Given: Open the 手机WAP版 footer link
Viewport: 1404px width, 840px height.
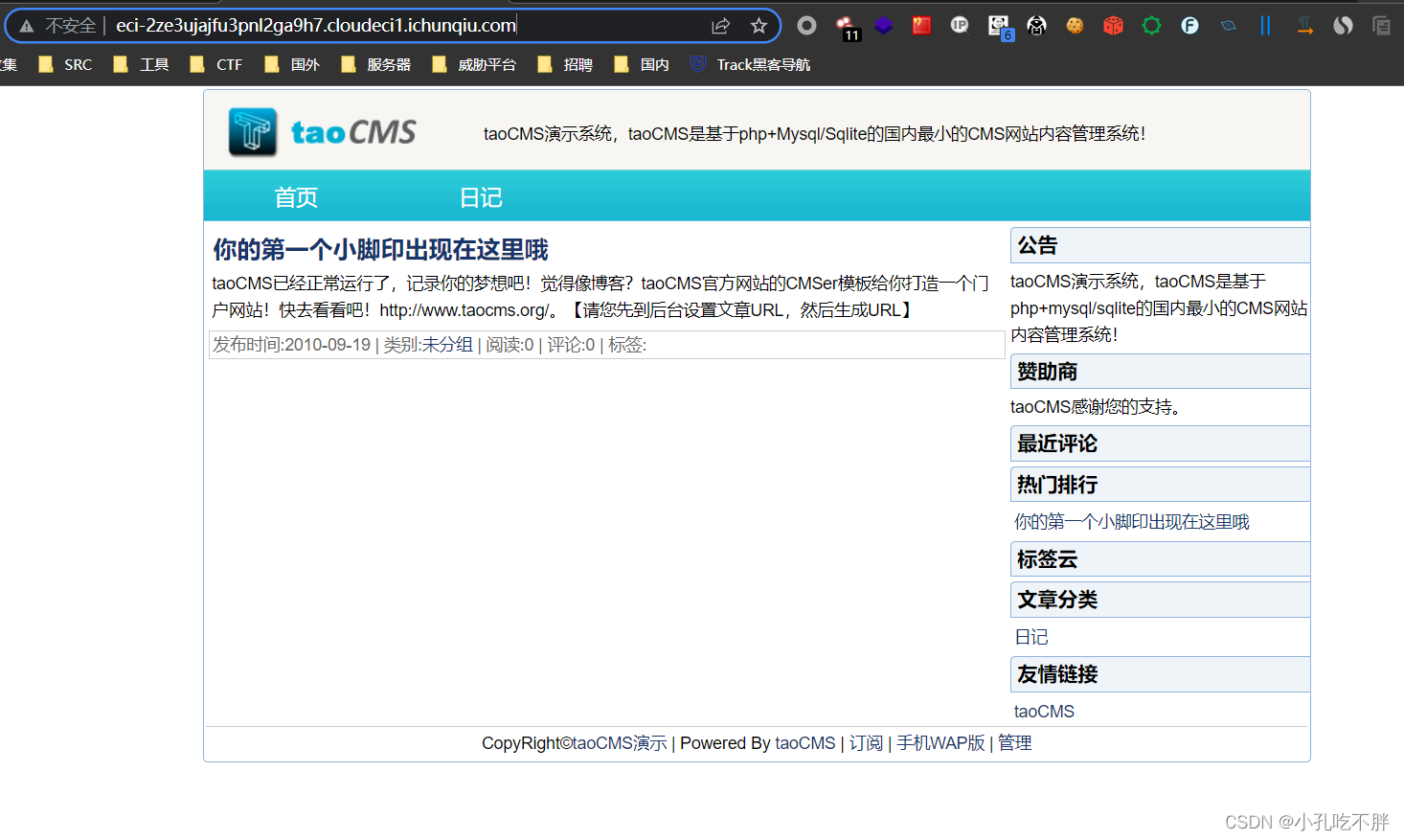Looking at the screenshot, I should [x=940, y=743].
